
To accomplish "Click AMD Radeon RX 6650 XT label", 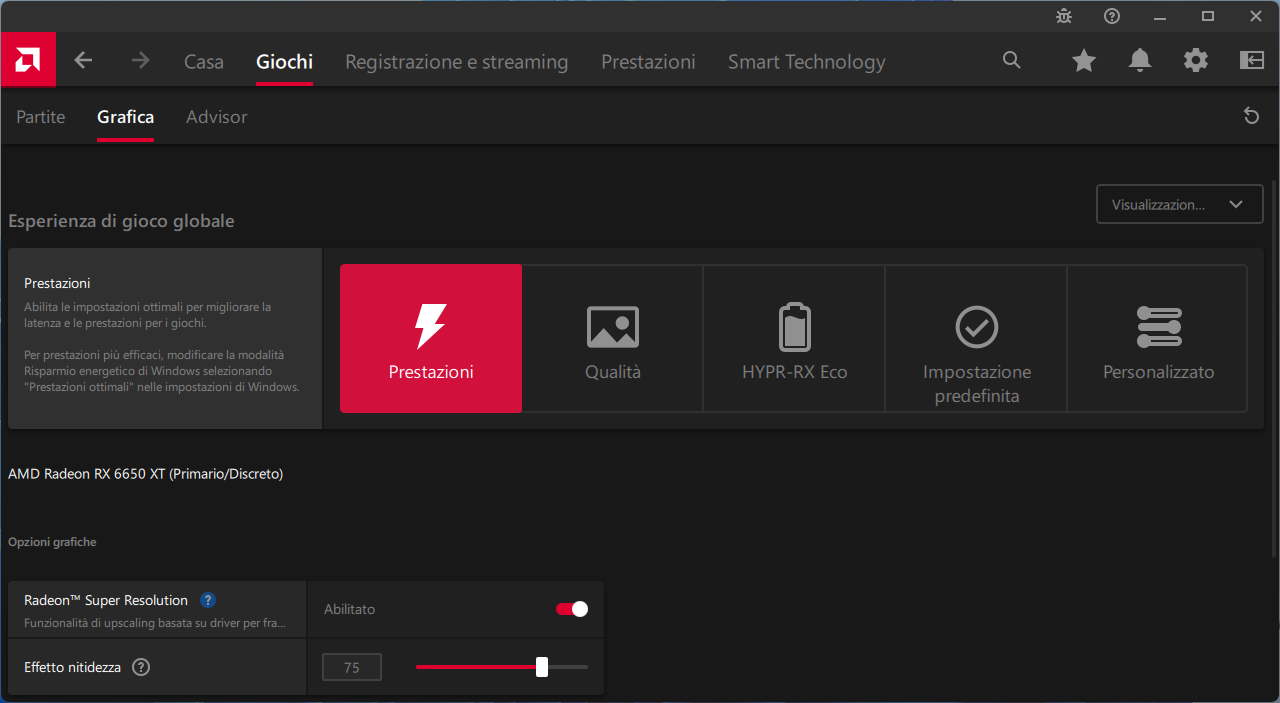I will click(146, 474).
